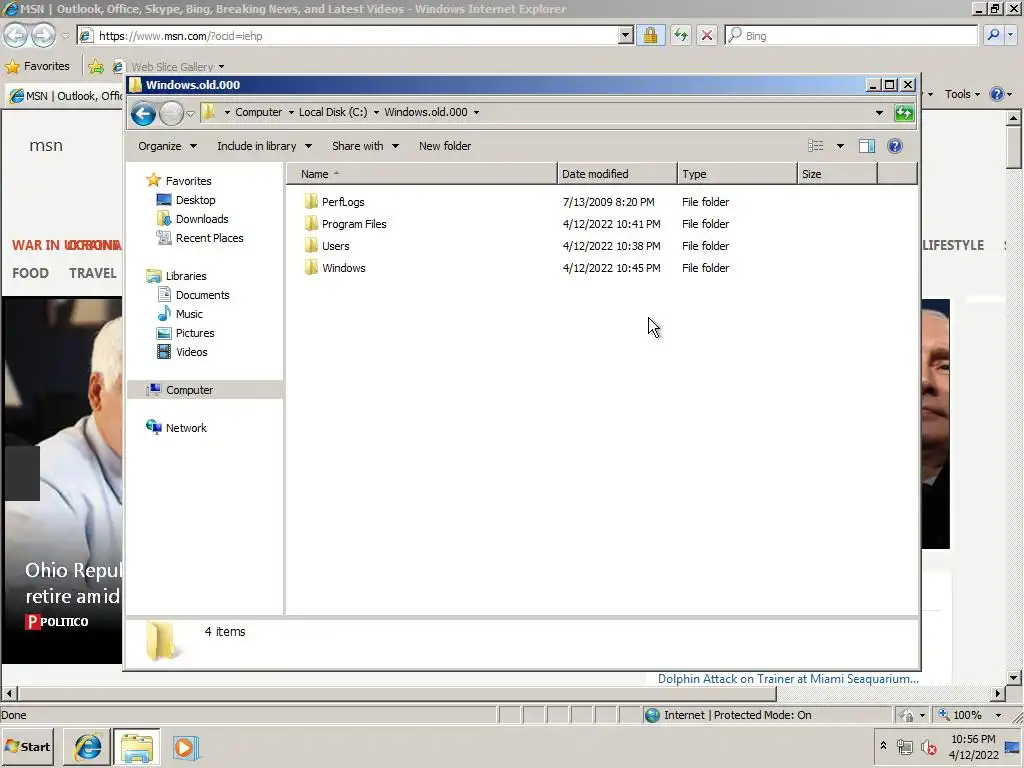Go back with Explorer's blue Back arrow
The image size is (1024, 768).
tap(143, 114)
